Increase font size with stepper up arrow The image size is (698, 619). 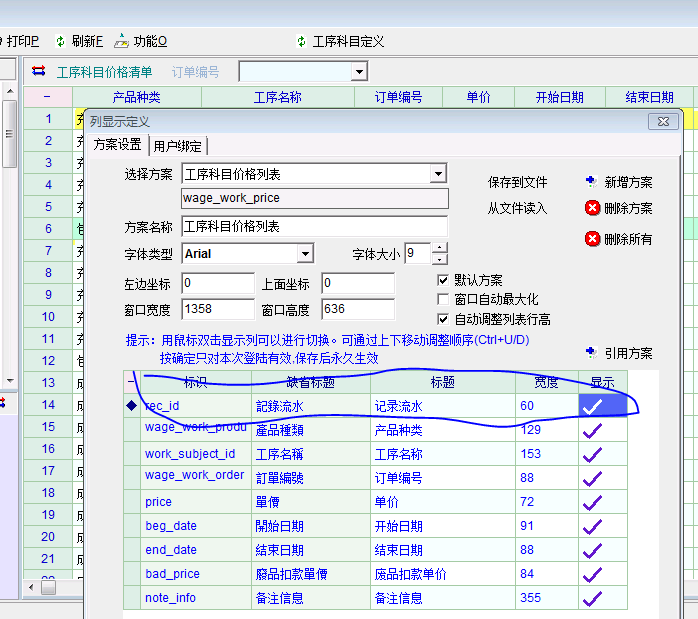(x=440, y=248)
